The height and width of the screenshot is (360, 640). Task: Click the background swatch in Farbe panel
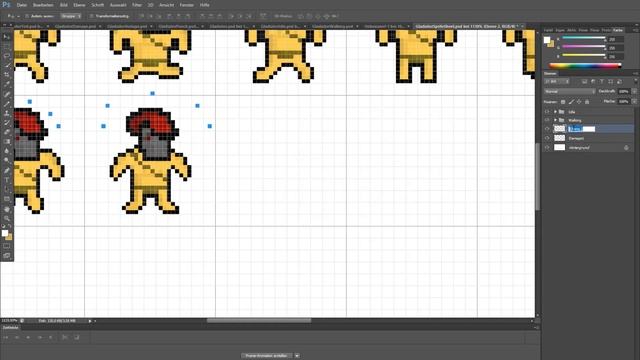coord(551,44)
